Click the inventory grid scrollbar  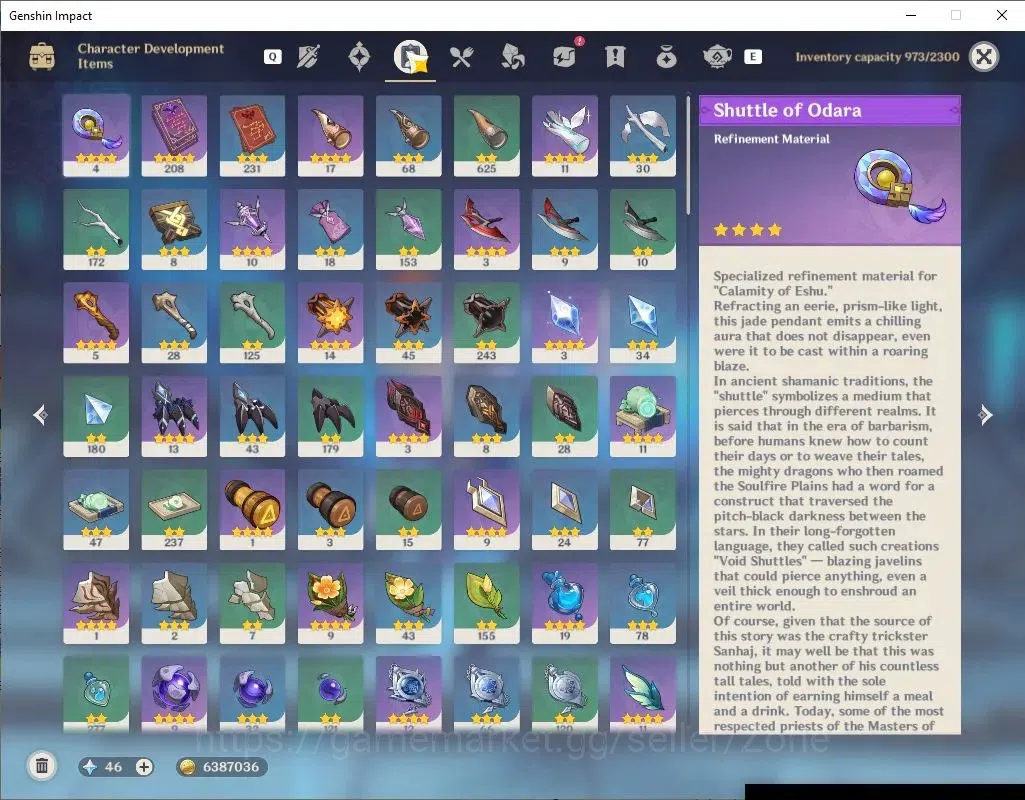(x=688, y=155)
